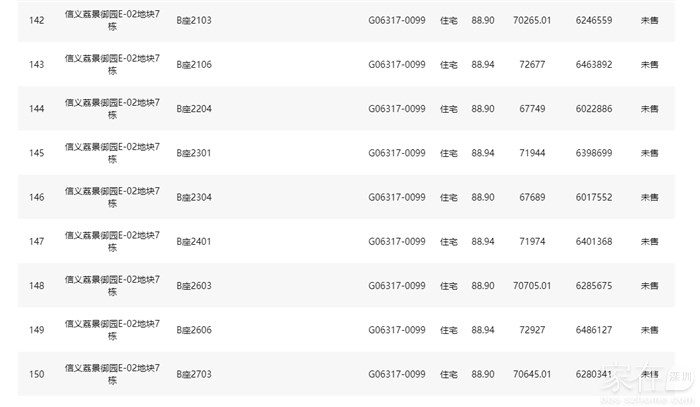Select total price 6022886
This screenshot has height=407, width=700.
[x=594, y=109]
